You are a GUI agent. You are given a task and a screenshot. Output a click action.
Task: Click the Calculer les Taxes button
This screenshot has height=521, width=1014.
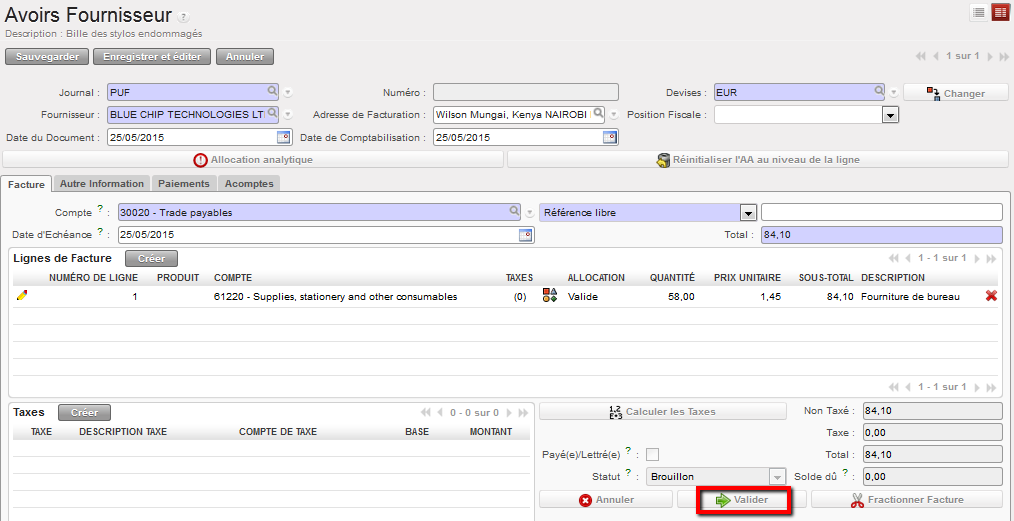coord(663,411)
